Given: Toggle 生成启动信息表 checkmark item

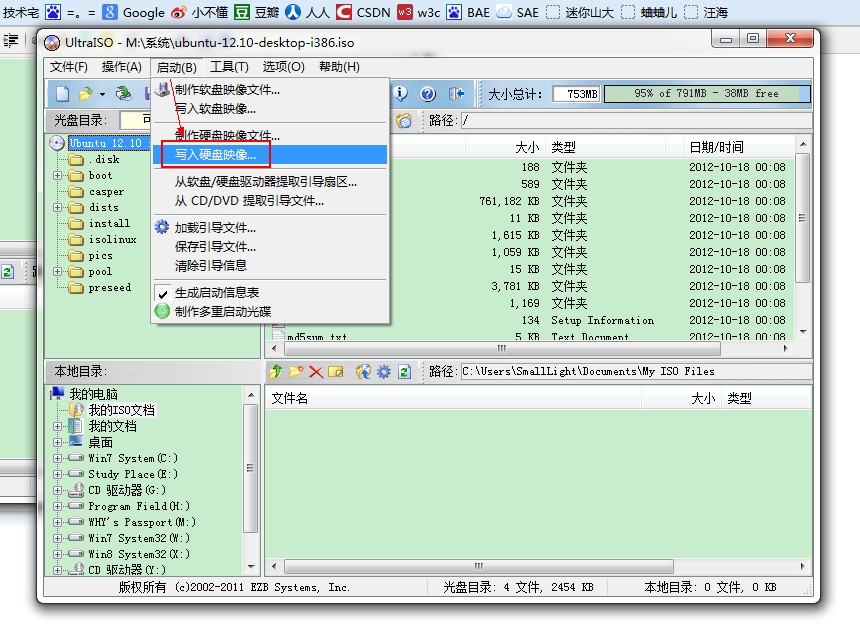Looking at the screenshot, I should (x=216, y=293).
